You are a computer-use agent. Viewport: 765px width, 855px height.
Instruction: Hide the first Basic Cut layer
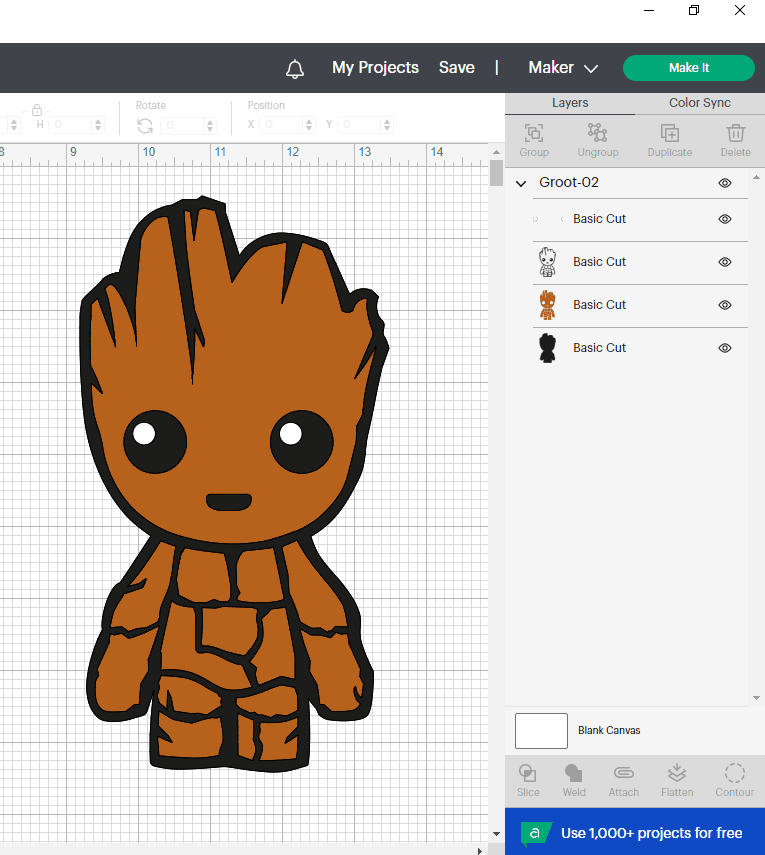pyautogui.click(x=725, y=219)
